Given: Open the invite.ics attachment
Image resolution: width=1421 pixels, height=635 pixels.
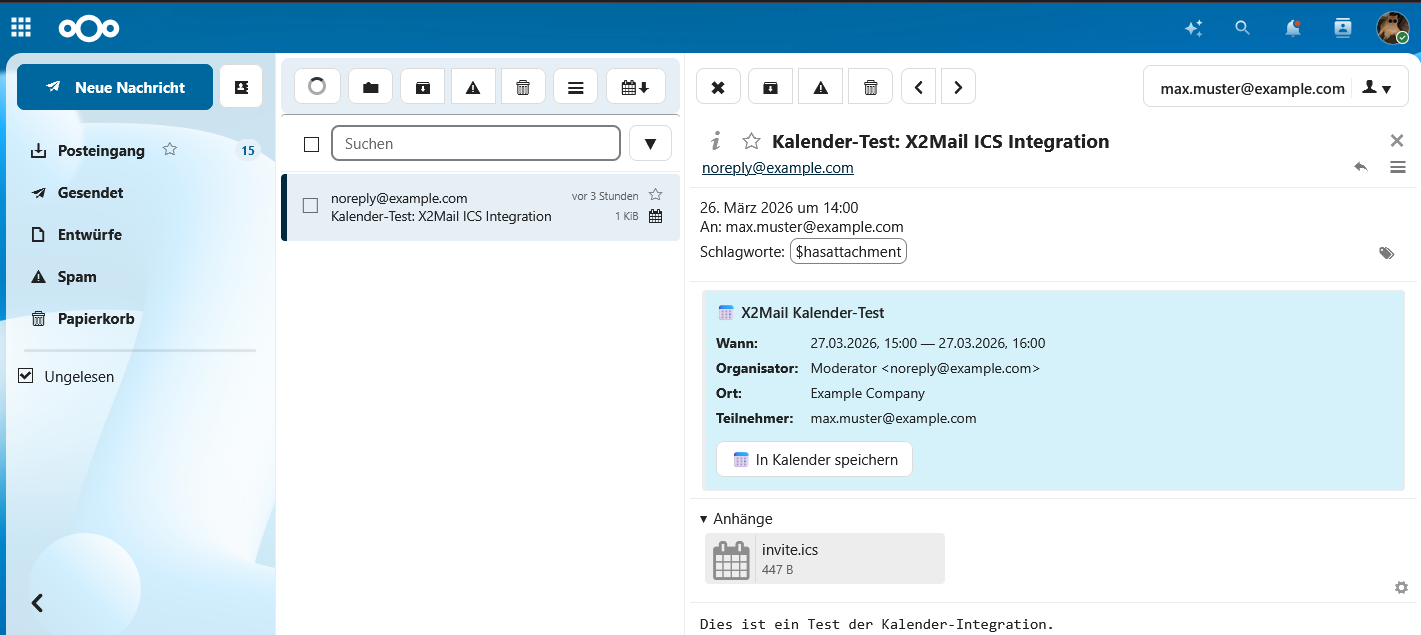Looking at the screenshot, I should pos(824,559).
